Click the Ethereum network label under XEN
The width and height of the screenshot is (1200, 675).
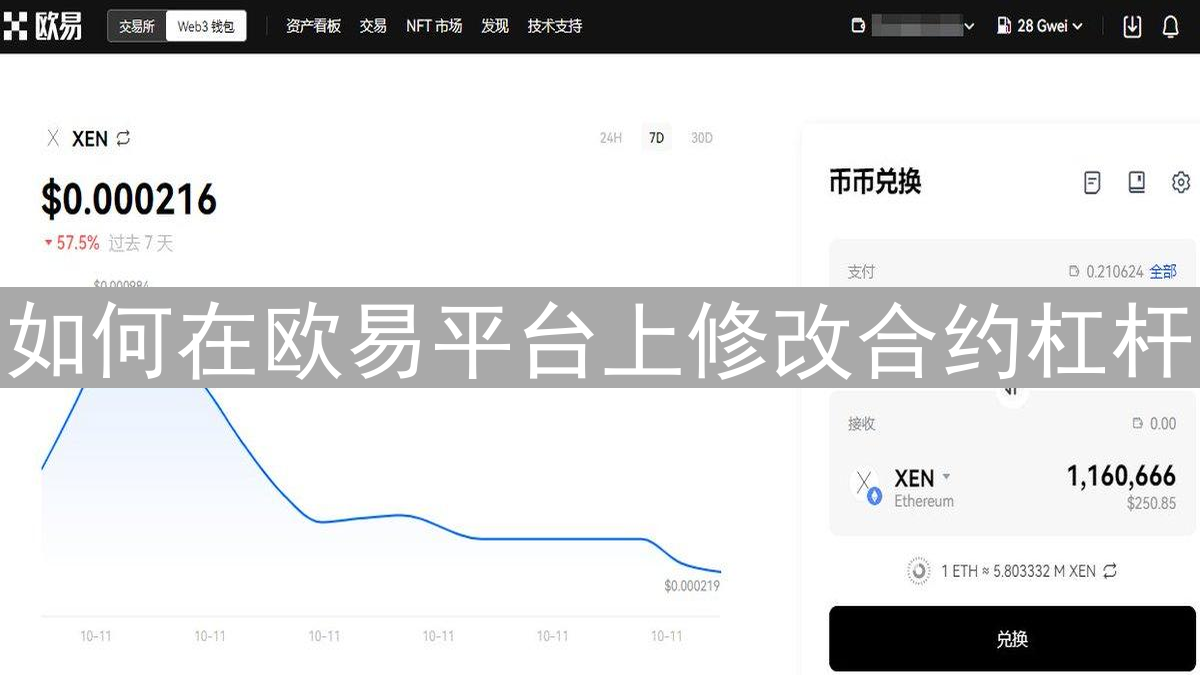coord(924,501)
